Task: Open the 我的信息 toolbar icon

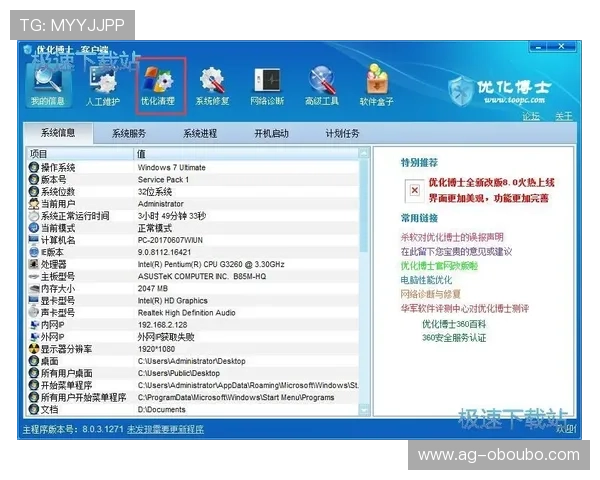Action: click(48, 85)
